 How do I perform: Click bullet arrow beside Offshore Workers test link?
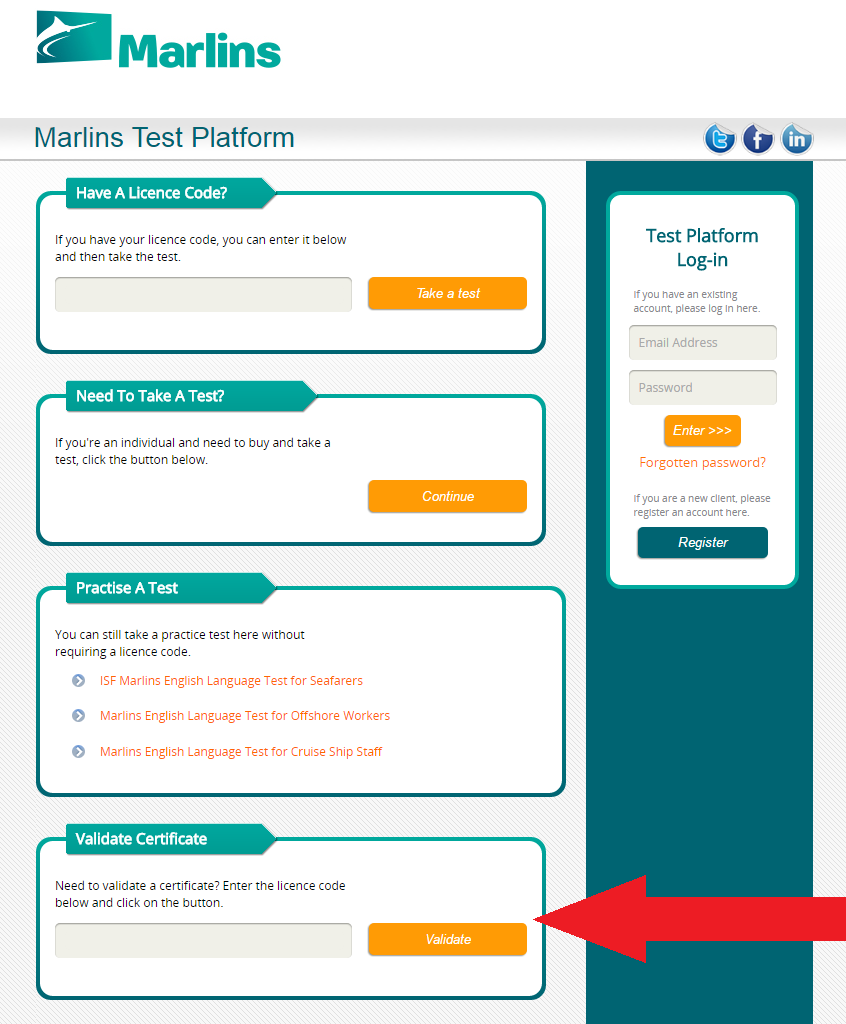tap(78, 716)
